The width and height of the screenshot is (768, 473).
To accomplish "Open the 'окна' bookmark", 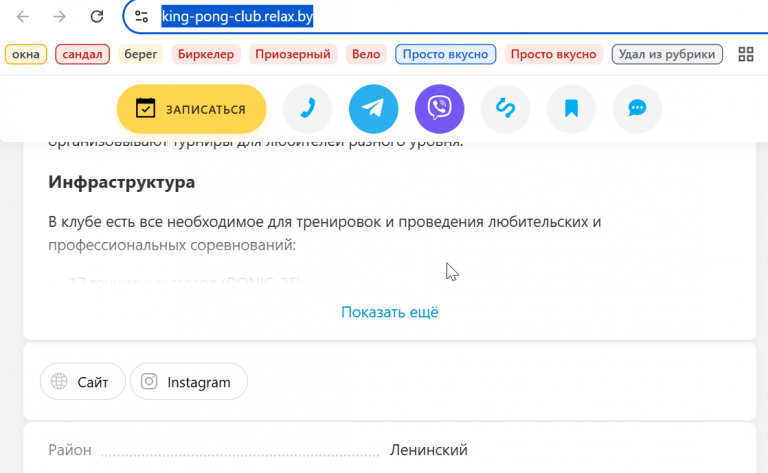I will click(26, 54).
